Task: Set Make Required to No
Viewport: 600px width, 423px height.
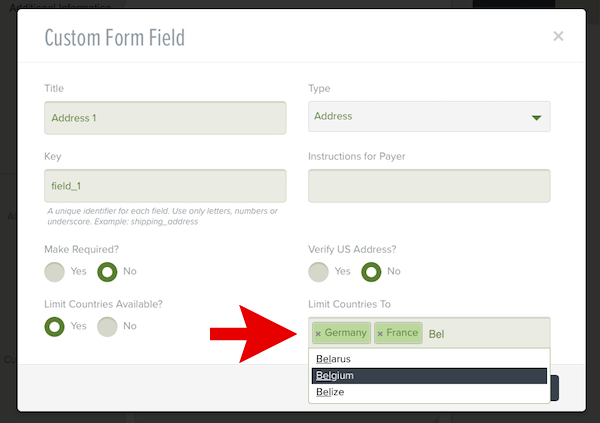Action: tap(108, 271)
